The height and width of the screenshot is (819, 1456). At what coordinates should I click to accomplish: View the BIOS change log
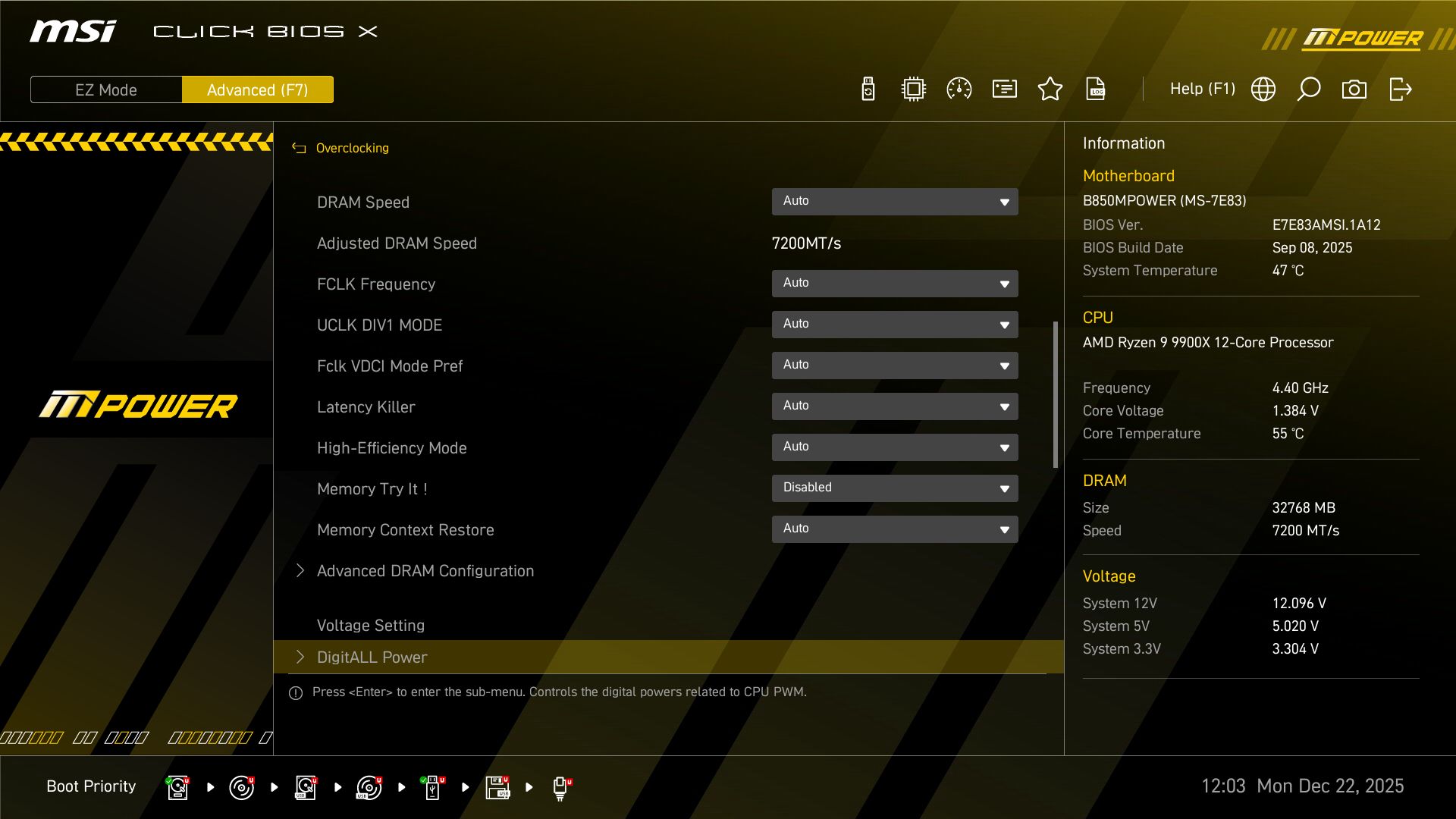[1096, 89]
